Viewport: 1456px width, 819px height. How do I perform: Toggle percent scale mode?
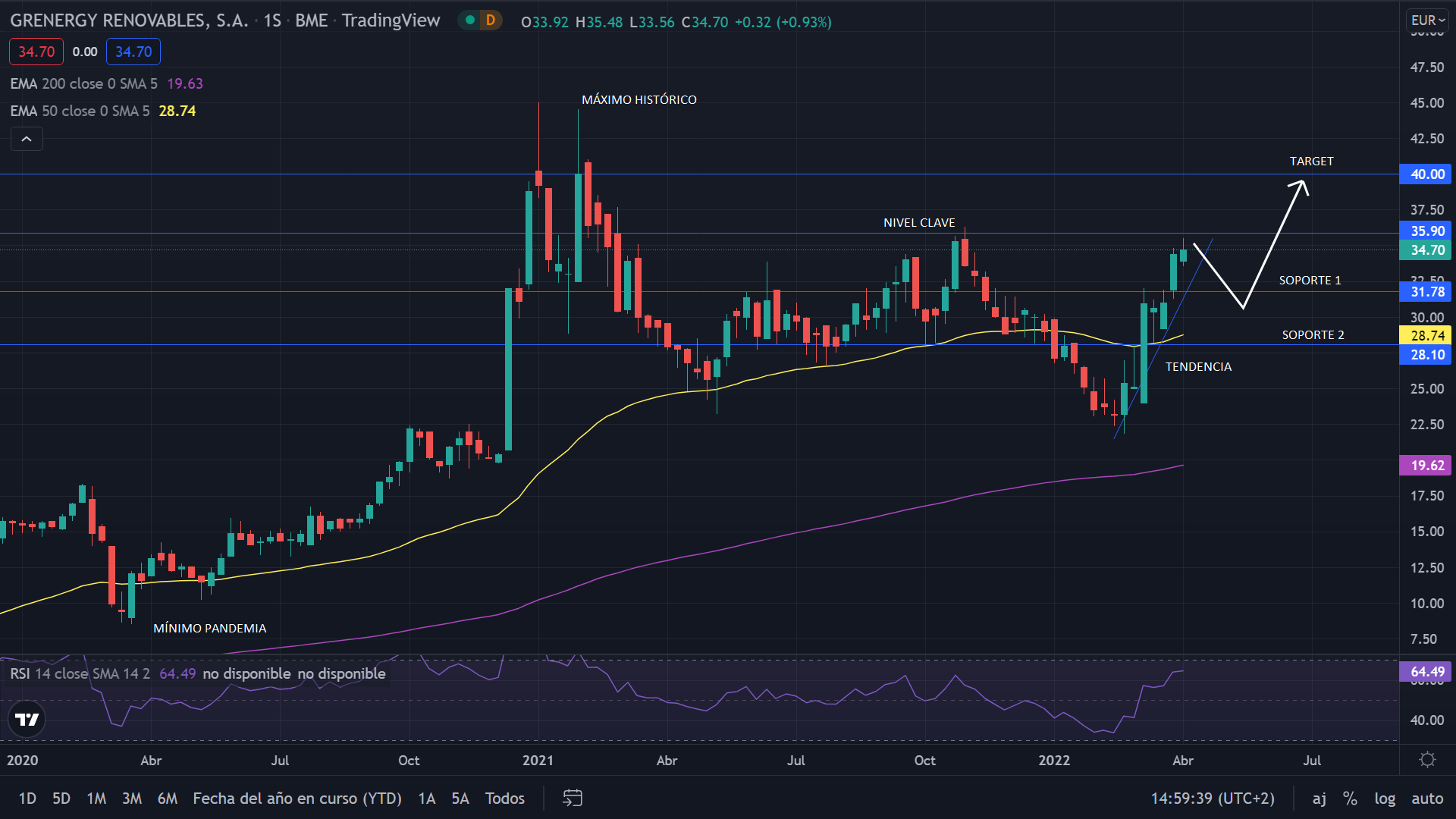pos(1350,798)
